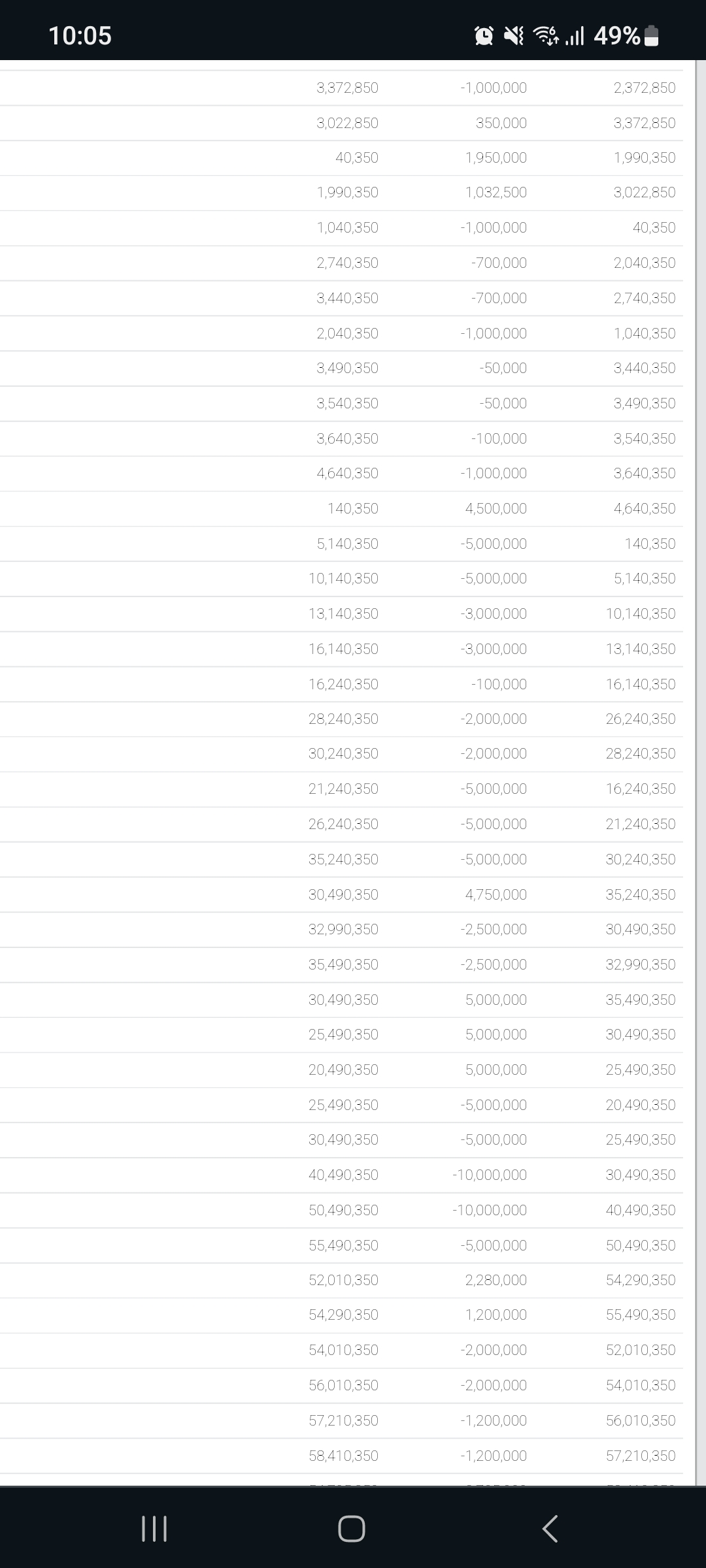
Task: Tap the alarm clock status icon
Action: 484,35
